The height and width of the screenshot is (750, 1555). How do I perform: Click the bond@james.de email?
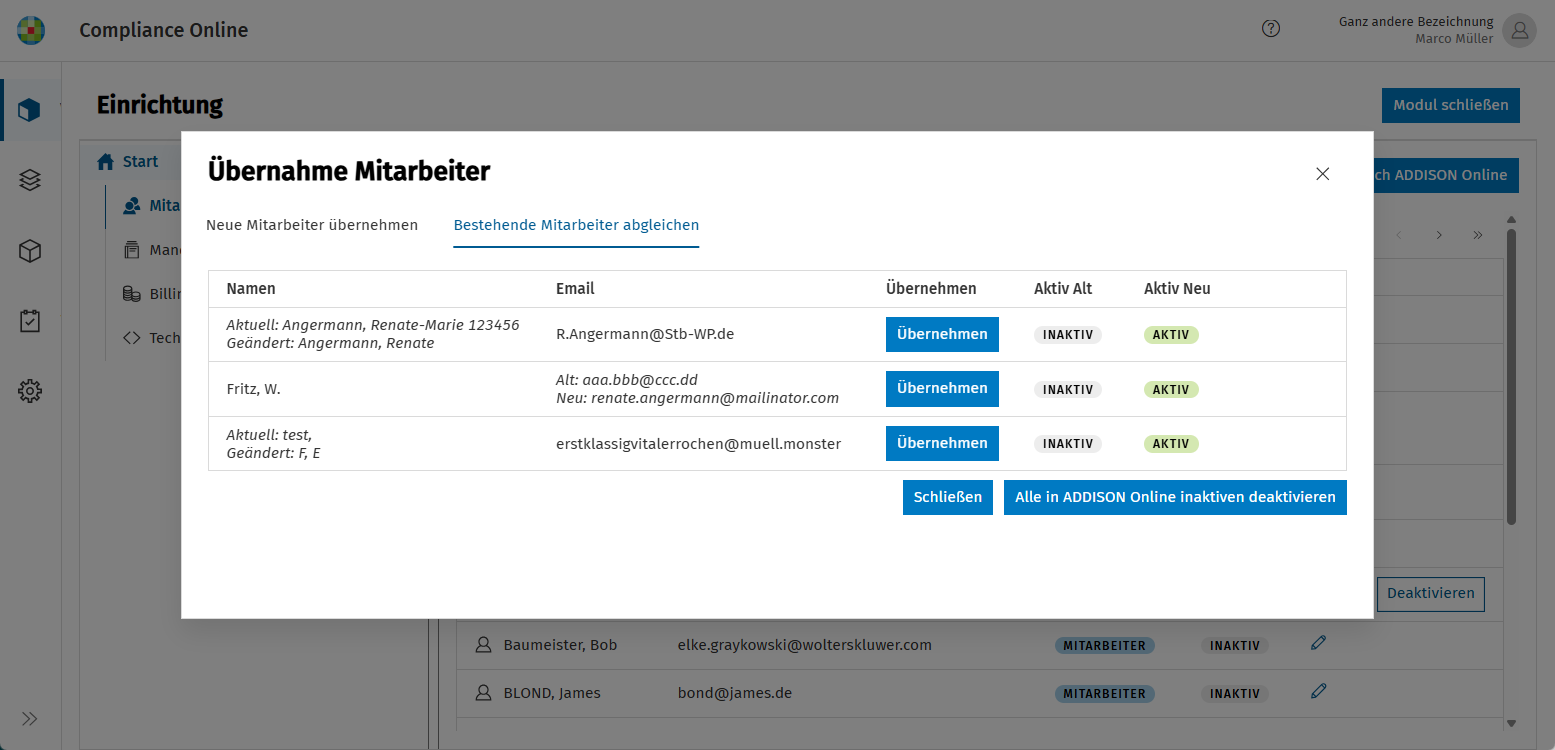tap(734, 692)
